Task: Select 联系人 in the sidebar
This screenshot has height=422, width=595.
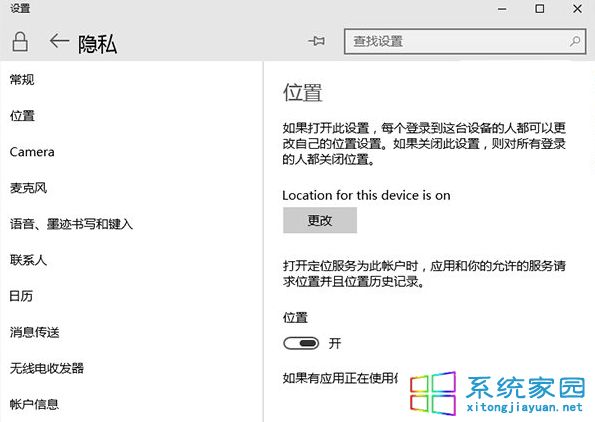Action: pyautogui.click(x=28, y=260)
